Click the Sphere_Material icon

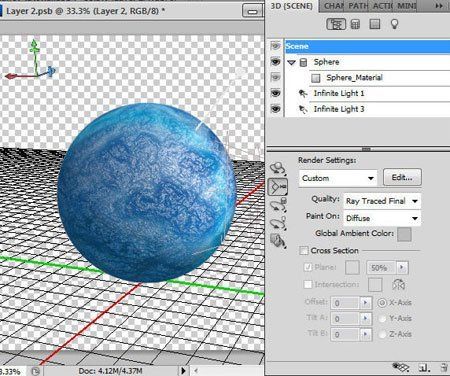tap(316, 78)
